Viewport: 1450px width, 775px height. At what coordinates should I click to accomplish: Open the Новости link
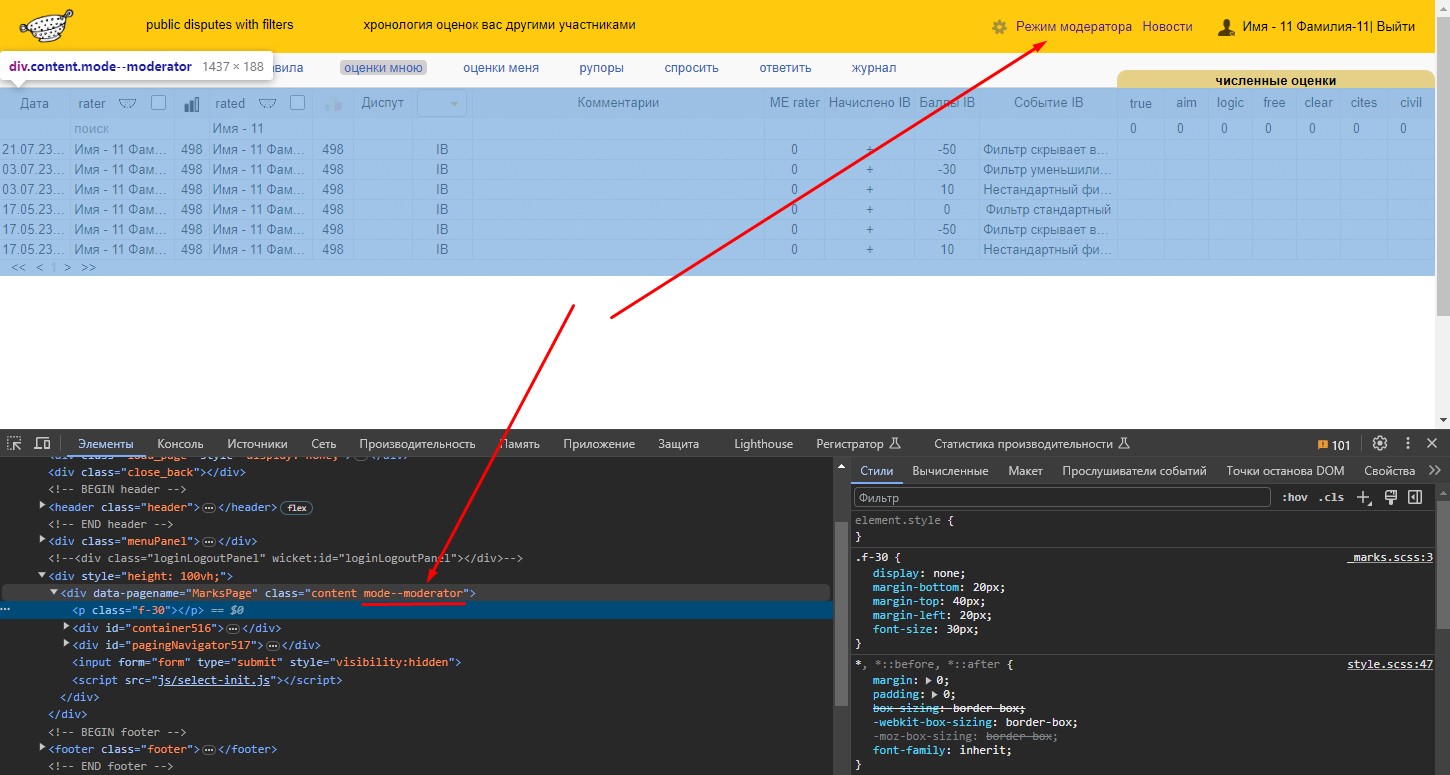pos(1167,27)
